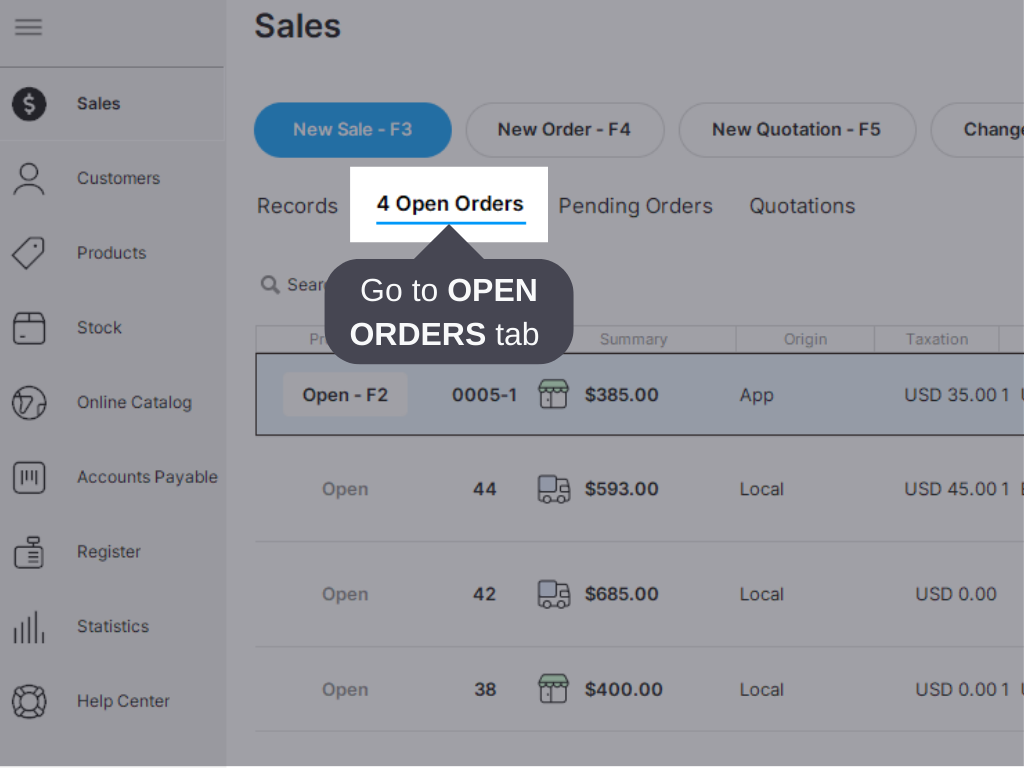This screenshot has width=1024, height=768.
Task: Create a New Quotation with F5
Action: 797,130
